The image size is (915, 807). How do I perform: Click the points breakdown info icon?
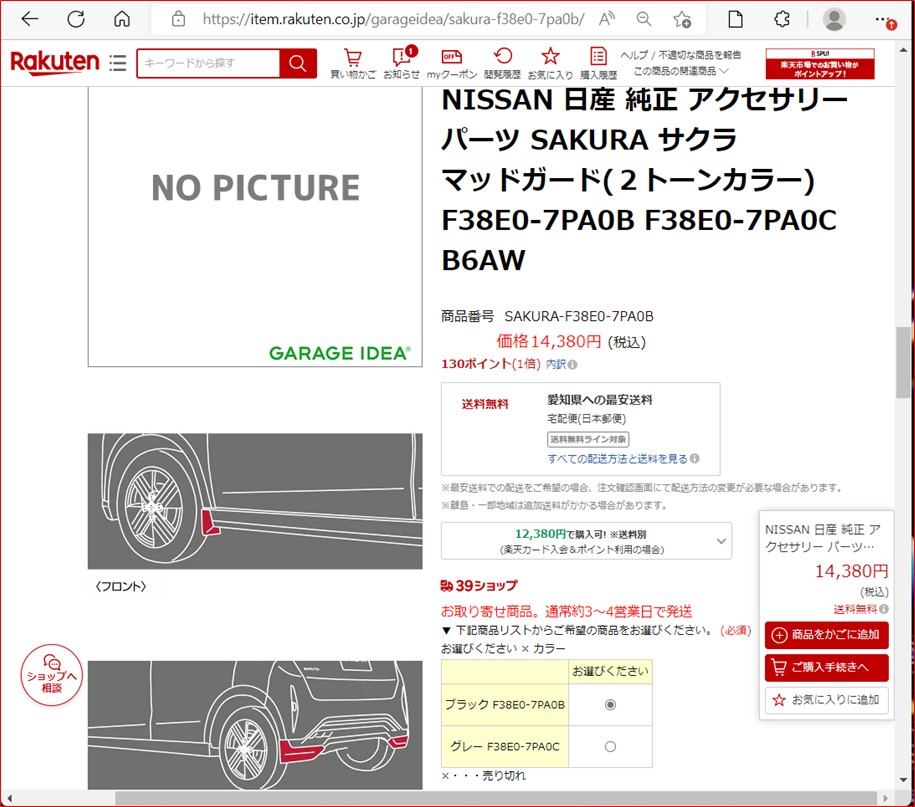point(572,365)
